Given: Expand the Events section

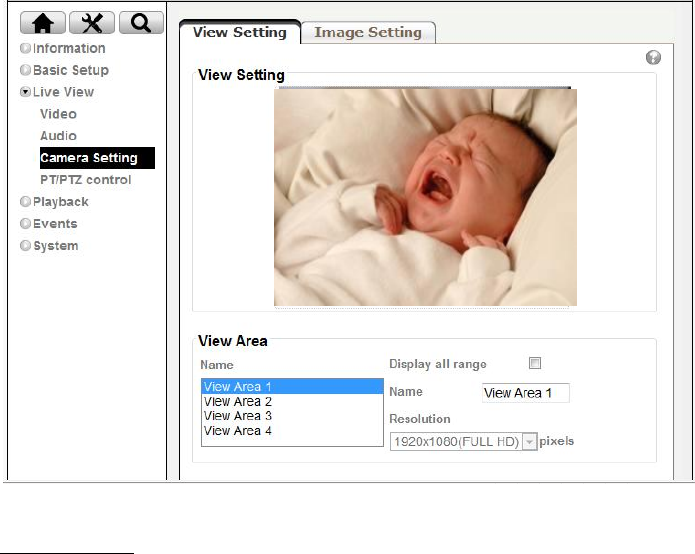Looking at the screenshot, I should pyautogui.click(x=49, y=224).
